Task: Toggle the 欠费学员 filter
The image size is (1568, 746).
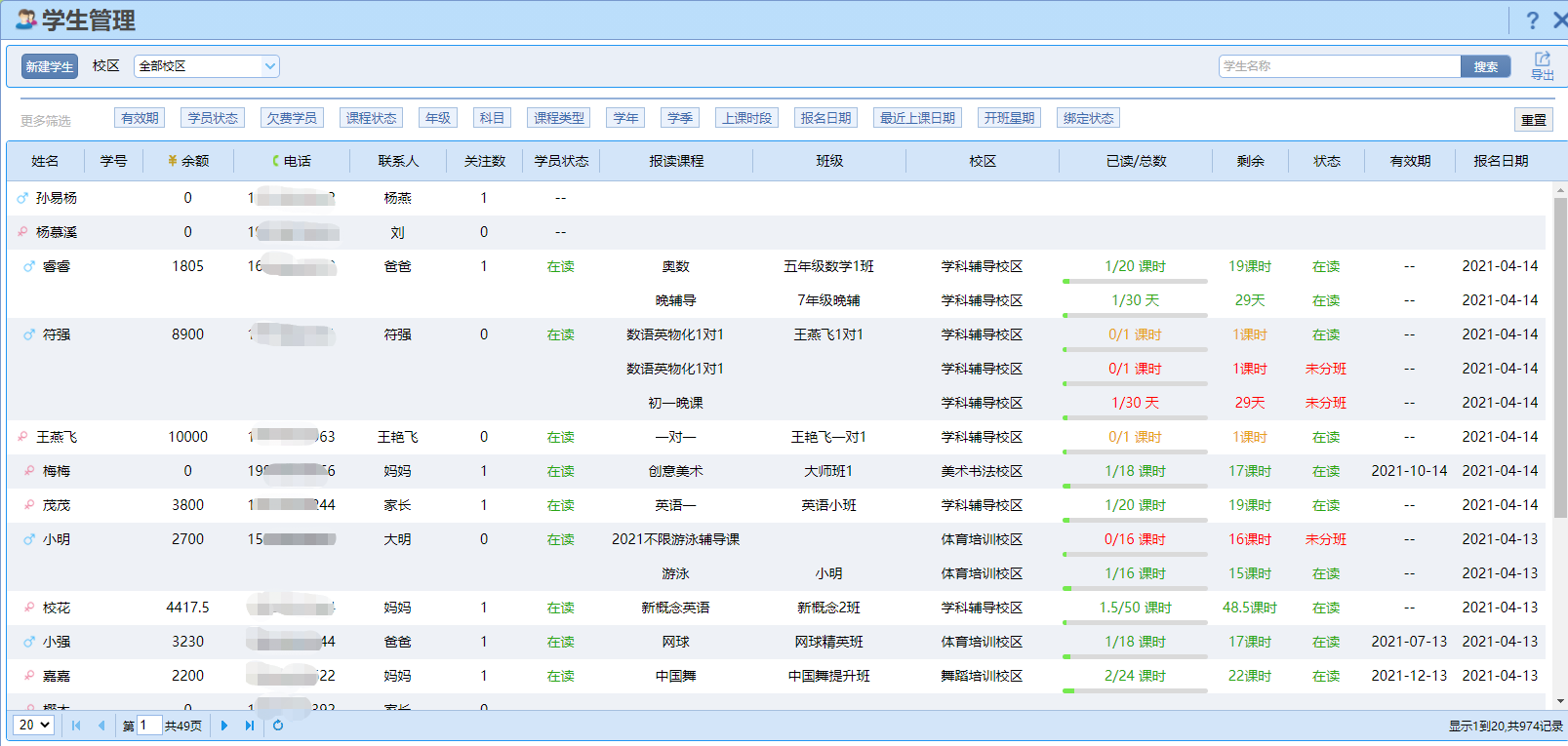Action: 292,118
